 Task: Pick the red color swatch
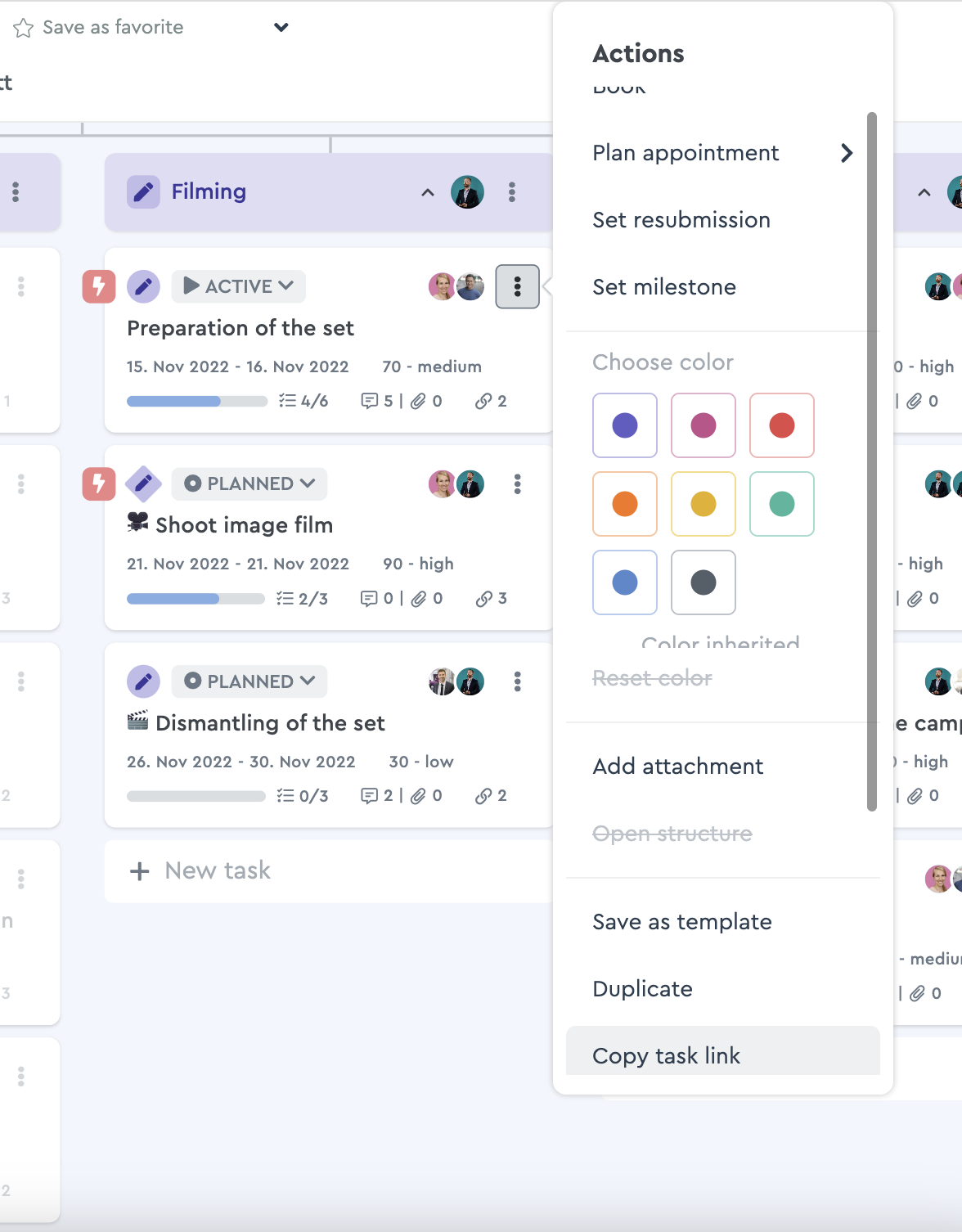coord(782,425)
